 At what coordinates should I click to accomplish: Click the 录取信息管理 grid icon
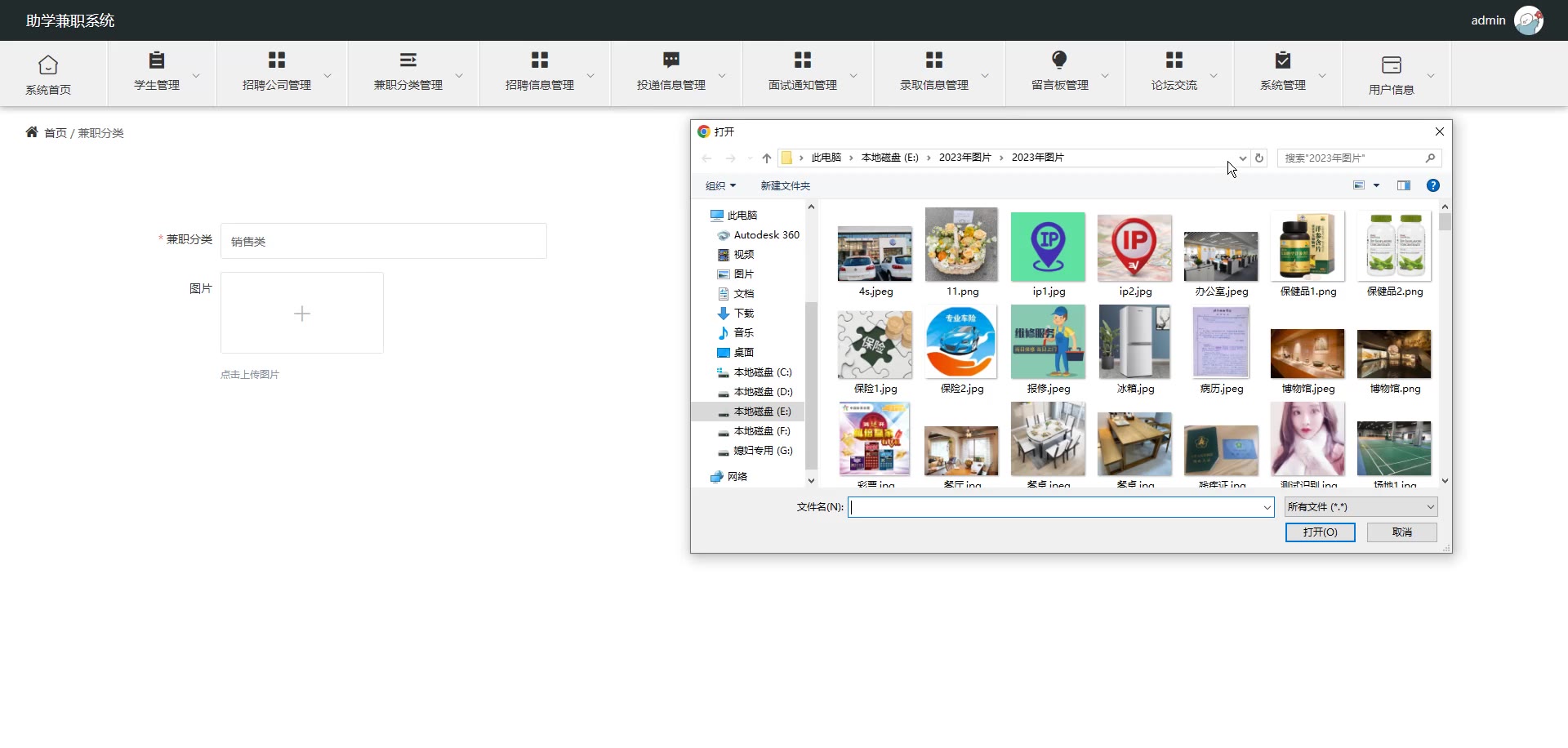point(934,60)
